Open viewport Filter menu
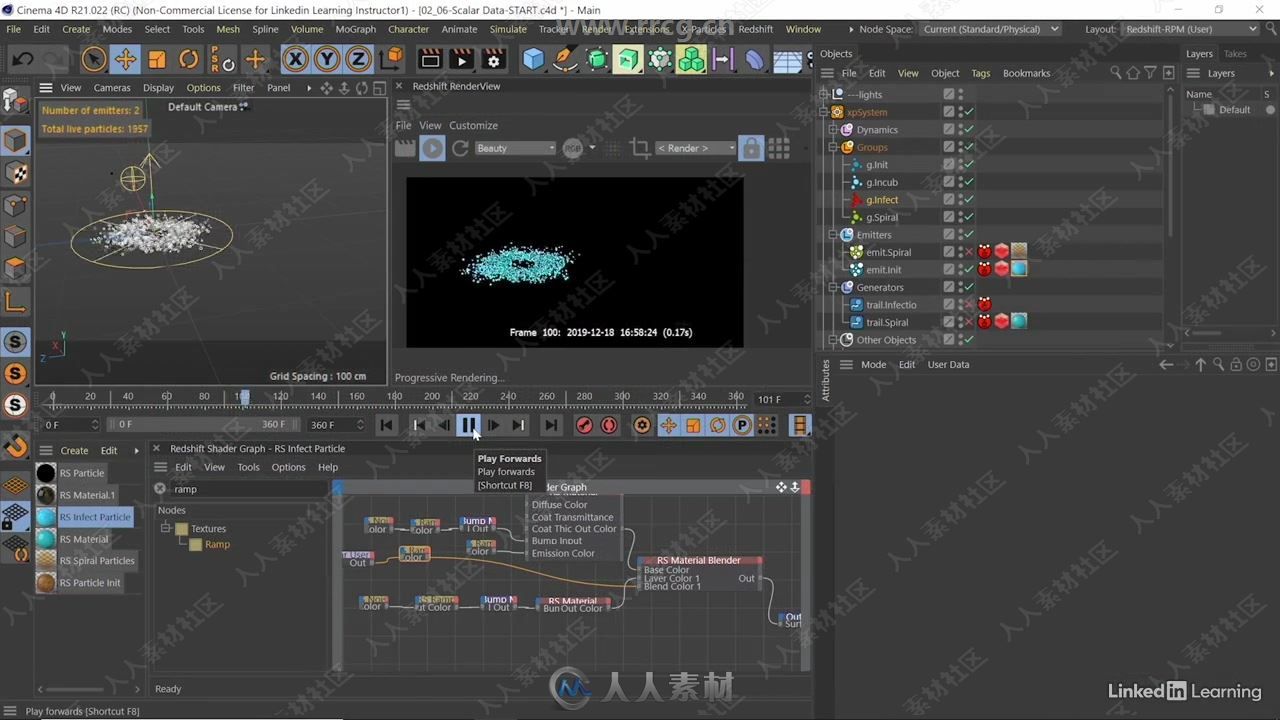 tap(244, 88)
